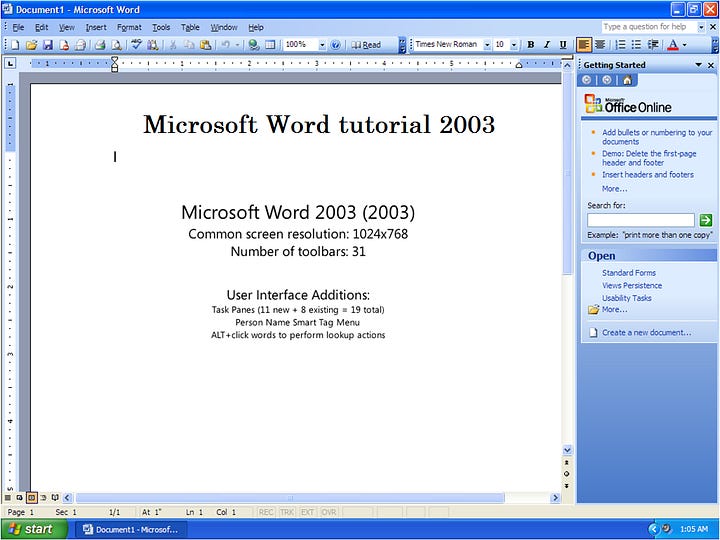Undo the last action with the Undo icon
720x540 pixels.
pos(225,45)
